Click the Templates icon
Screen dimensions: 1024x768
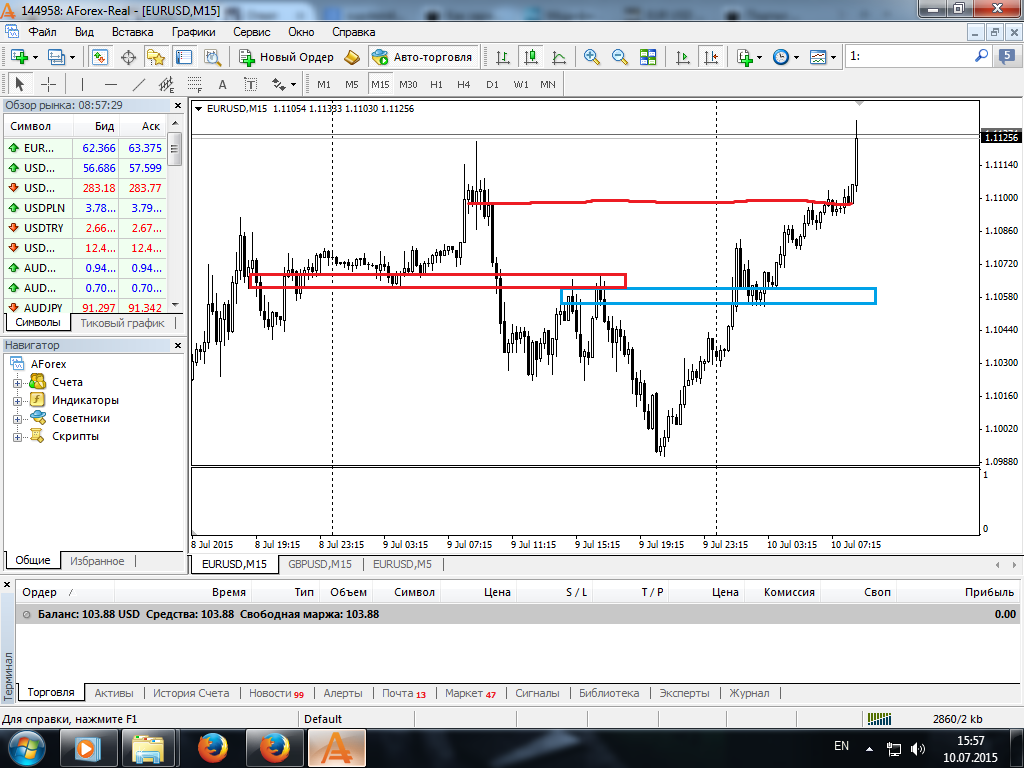[818, 57]
